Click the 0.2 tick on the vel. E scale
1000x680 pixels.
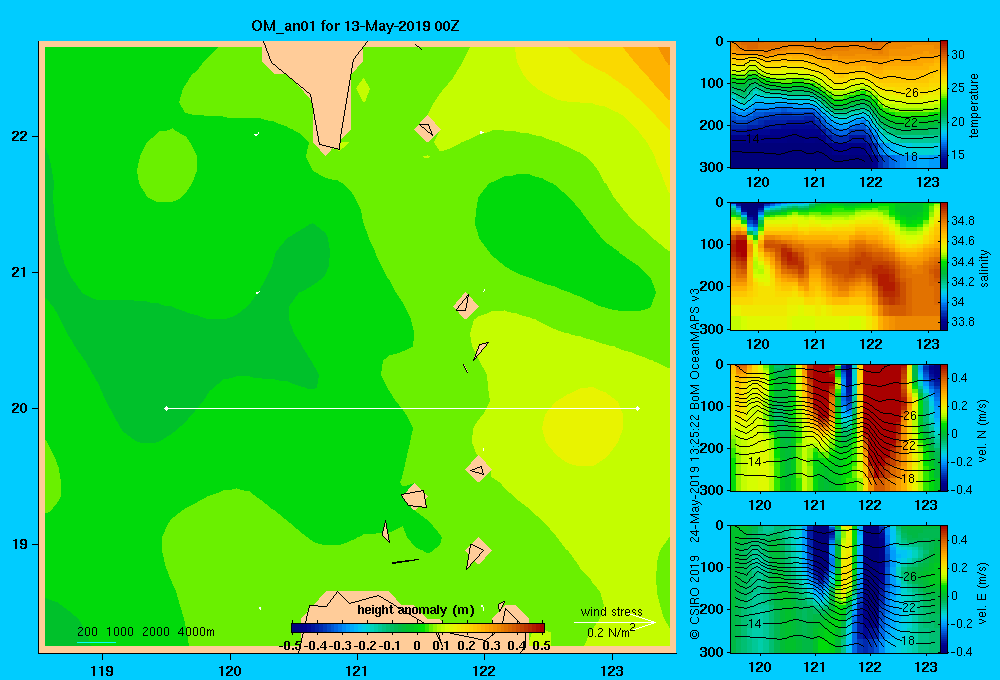[960, 568]
